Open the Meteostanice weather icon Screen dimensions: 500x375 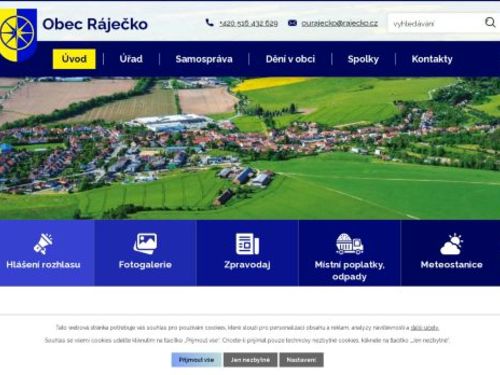452,244
